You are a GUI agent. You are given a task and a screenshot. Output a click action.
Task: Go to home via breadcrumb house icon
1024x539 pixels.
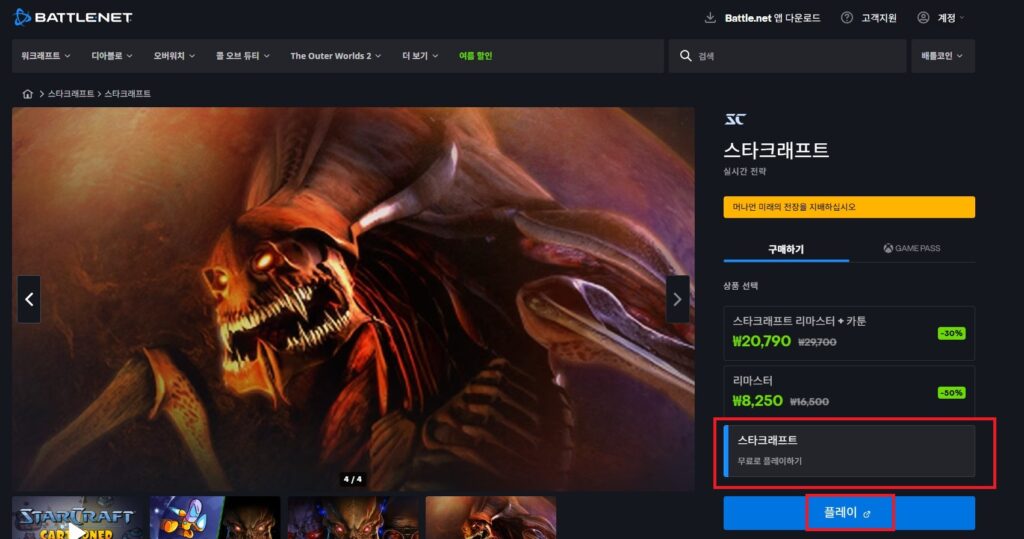[27, 94]
